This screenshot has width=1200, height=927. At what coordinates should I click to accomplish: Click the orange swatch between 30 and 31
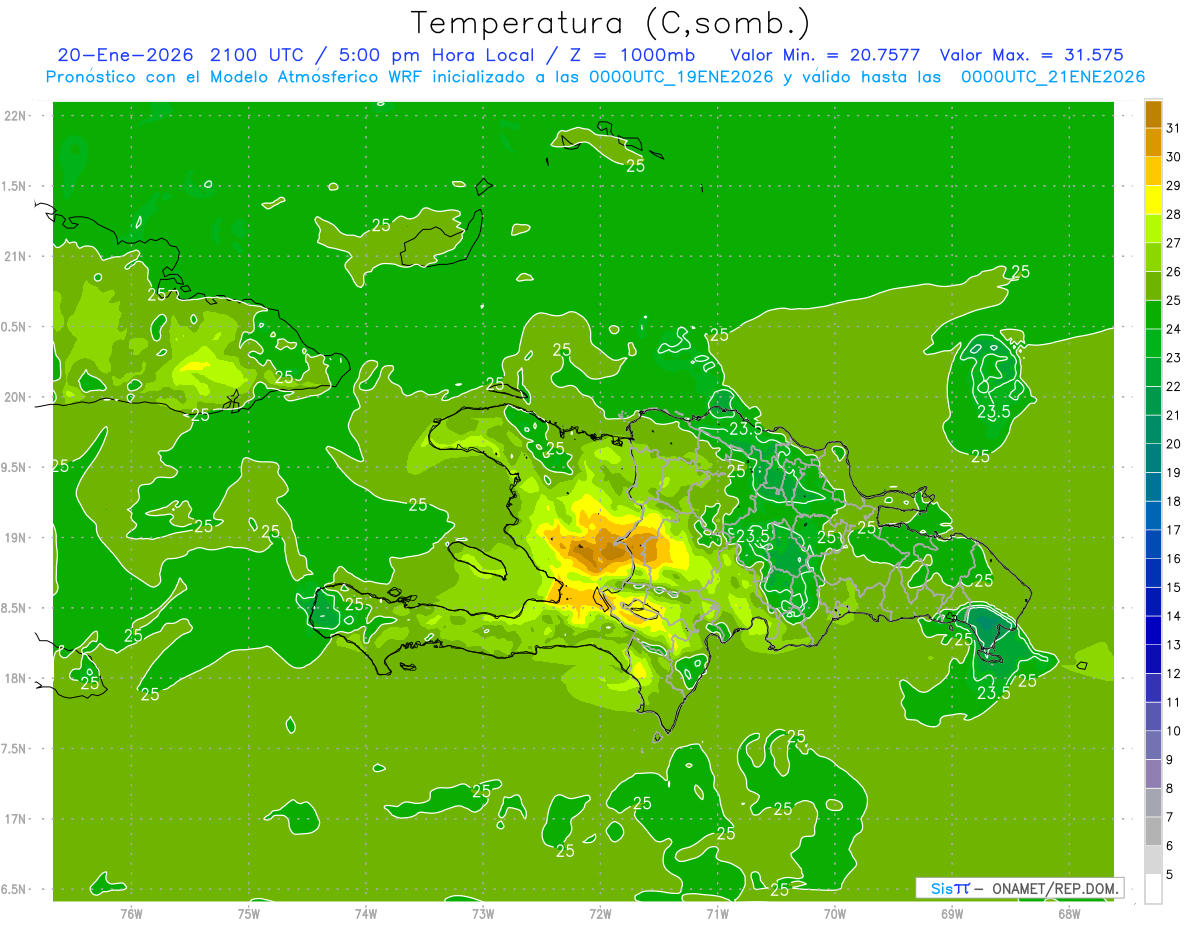coord(1153,142)
